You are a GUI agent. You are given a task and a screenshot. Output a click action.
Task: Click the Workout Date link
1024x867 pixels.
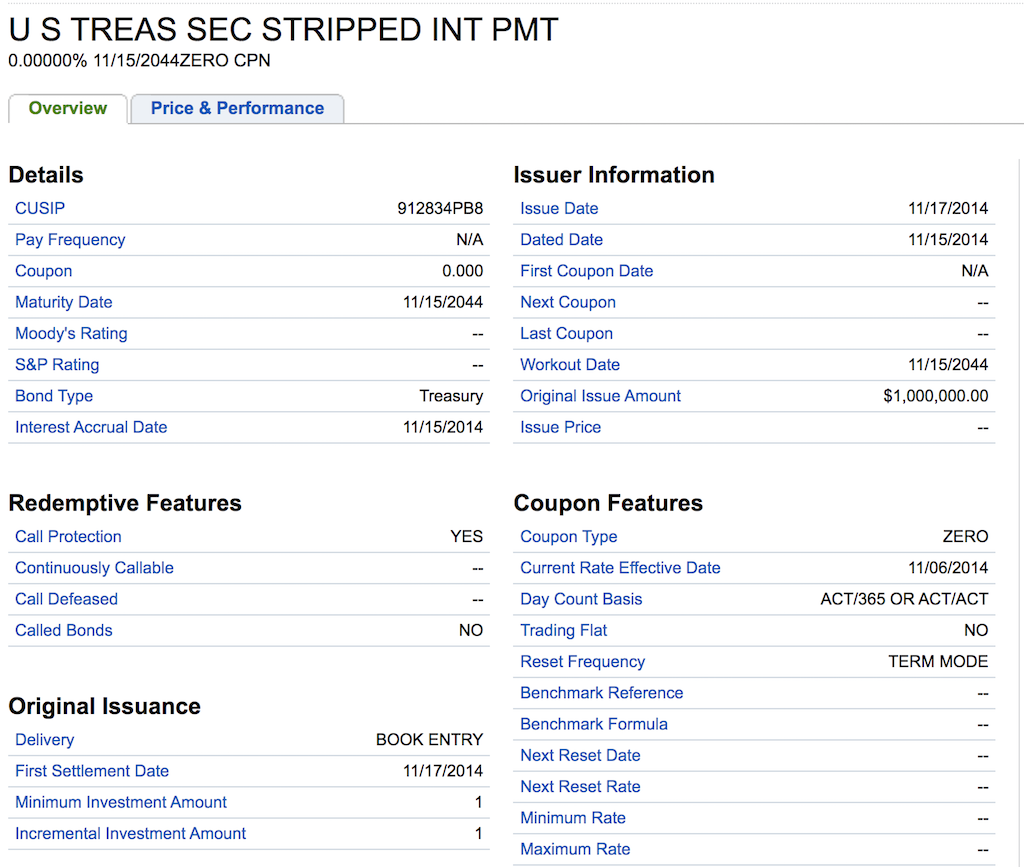[x=569, y=364]
